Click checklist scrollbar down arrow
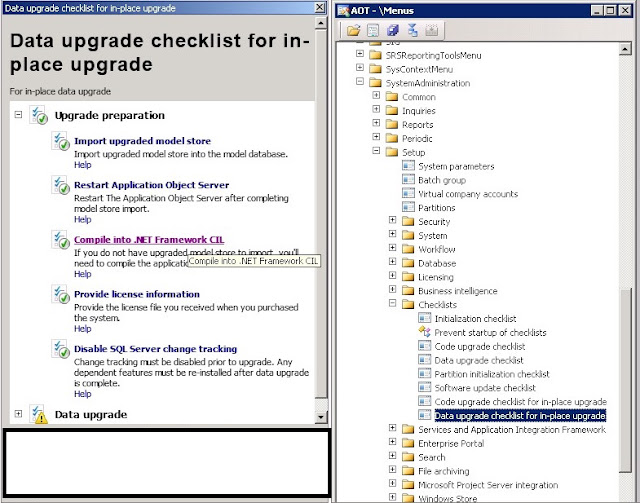Viewport: 640px width, 503px height. click(321, 417)
